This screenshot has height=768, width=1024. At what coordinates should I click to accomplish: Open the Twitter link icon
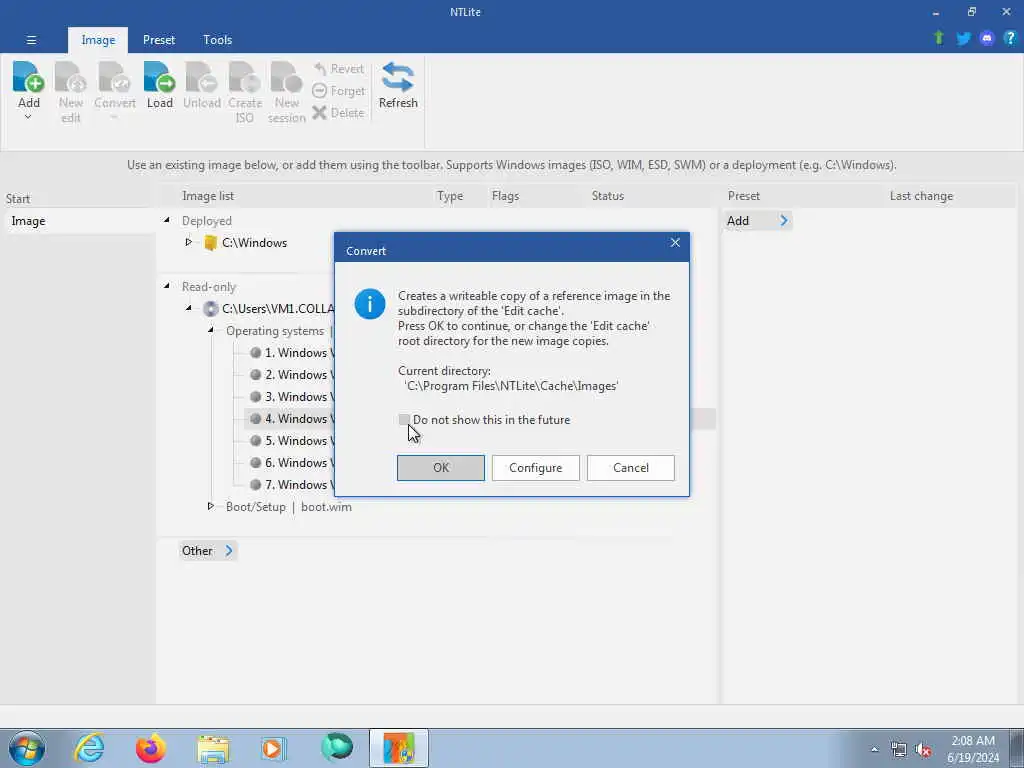(x=963, y=38)
